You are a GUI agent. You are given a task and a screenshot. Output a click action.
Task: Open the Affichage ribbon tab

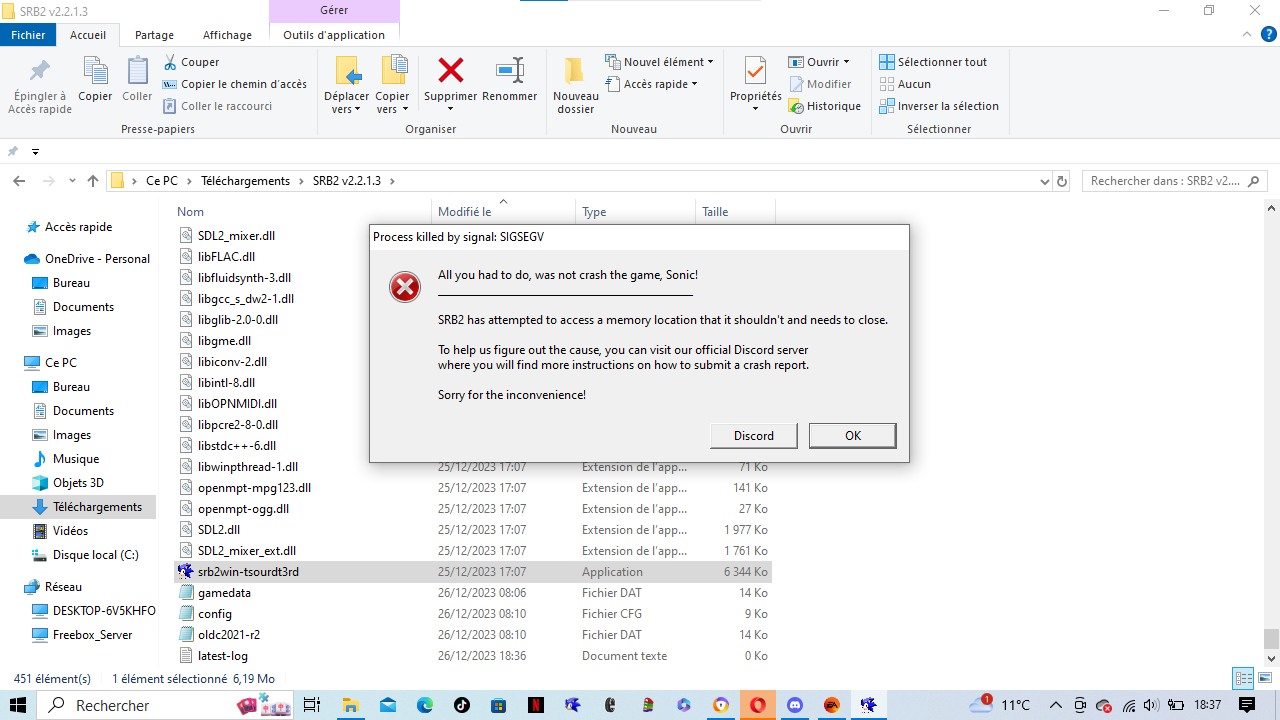(227, 35)
